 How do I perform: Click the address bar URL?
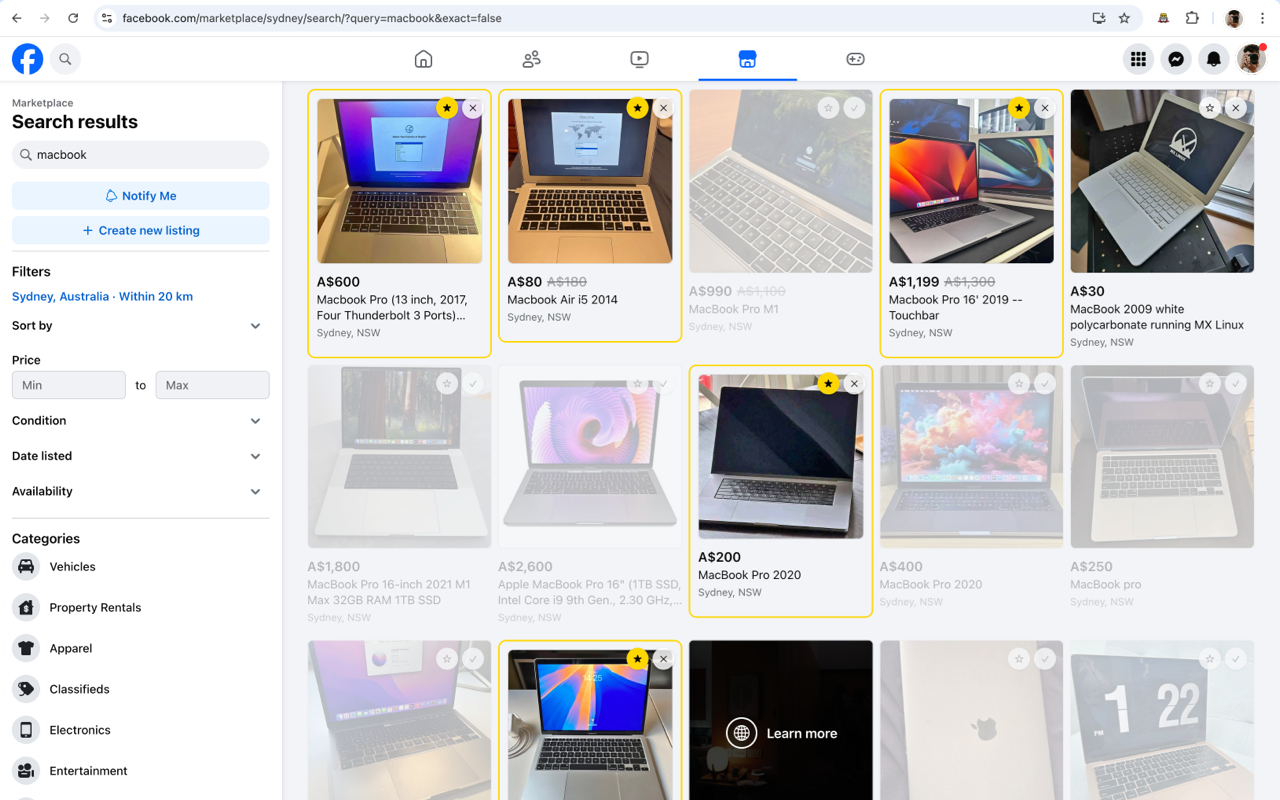[x=312, y=18]
